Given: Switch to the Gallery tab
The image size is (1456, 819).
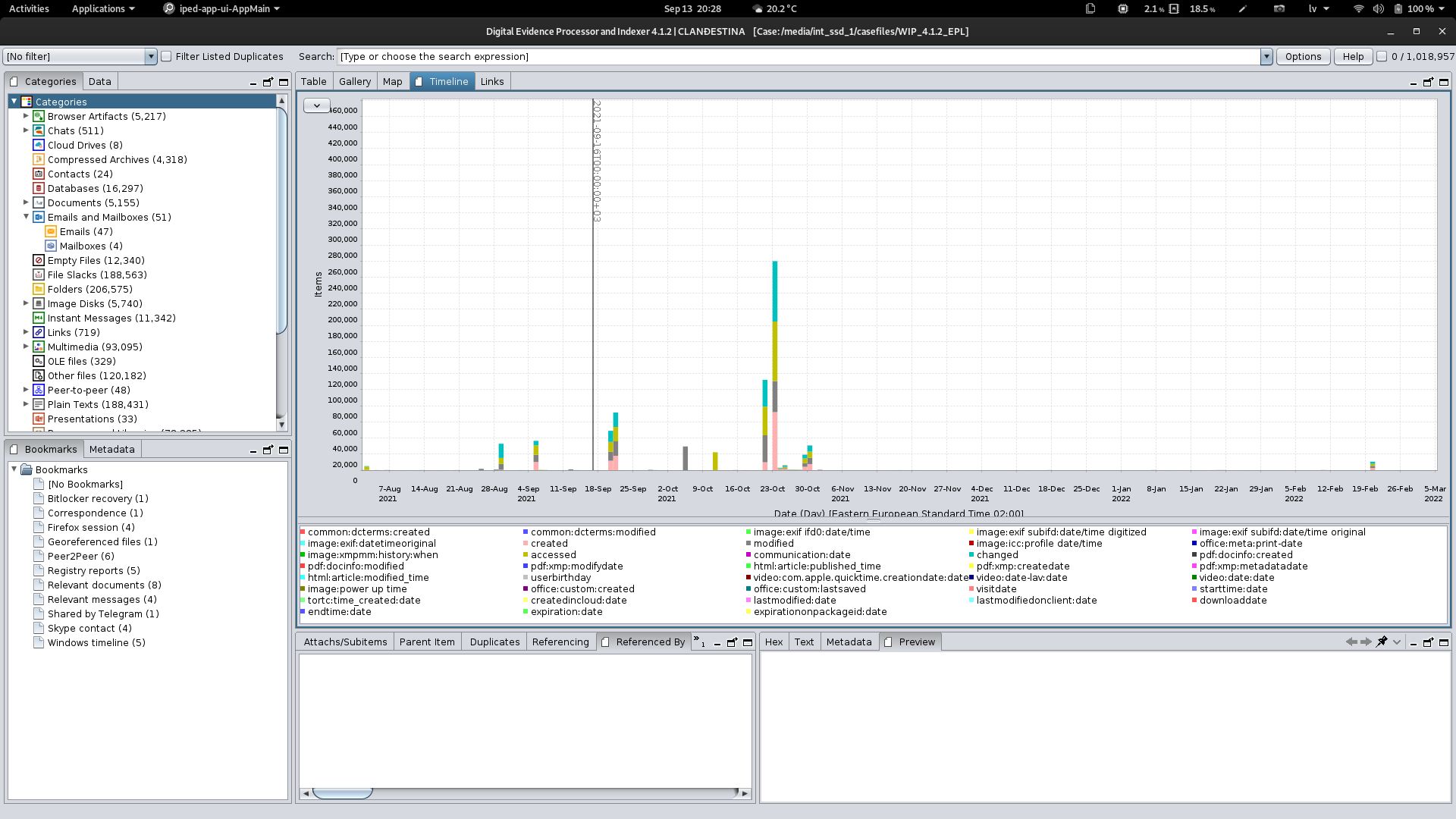Looking at the screenshot, I should 354,81.
